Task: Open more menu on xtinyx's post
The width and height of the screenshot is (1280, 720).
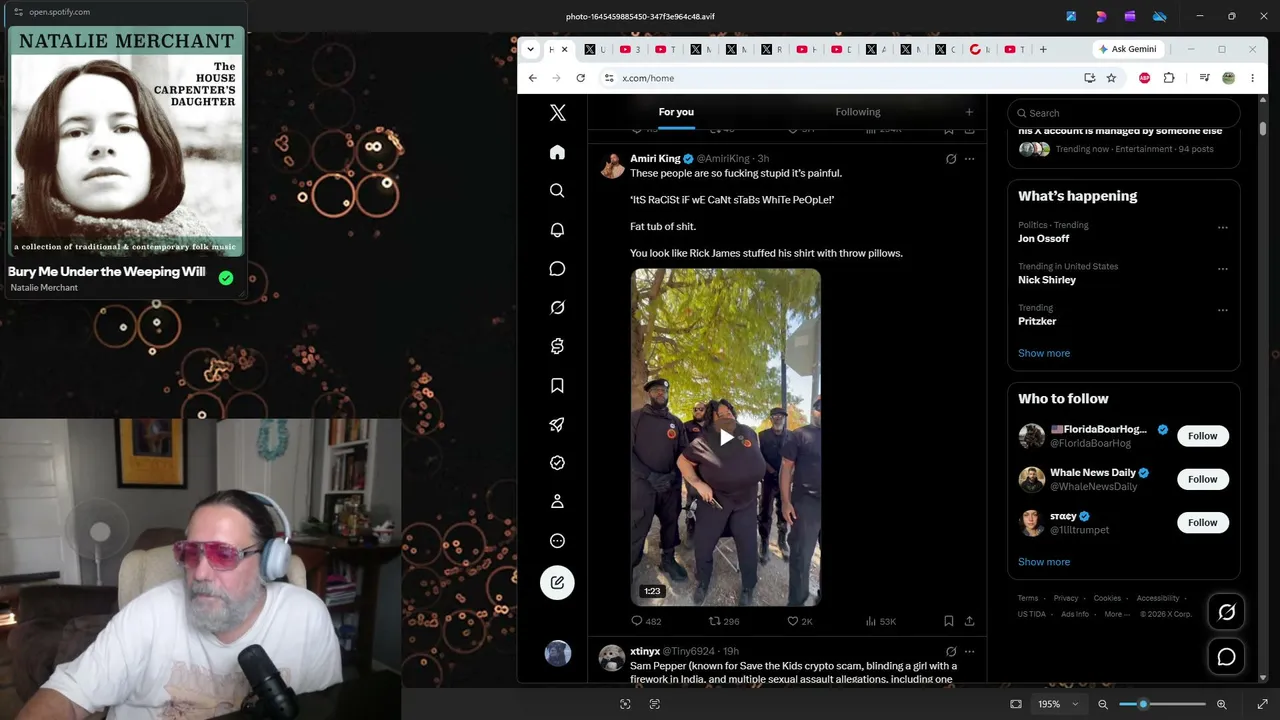Action: point(969,652)
